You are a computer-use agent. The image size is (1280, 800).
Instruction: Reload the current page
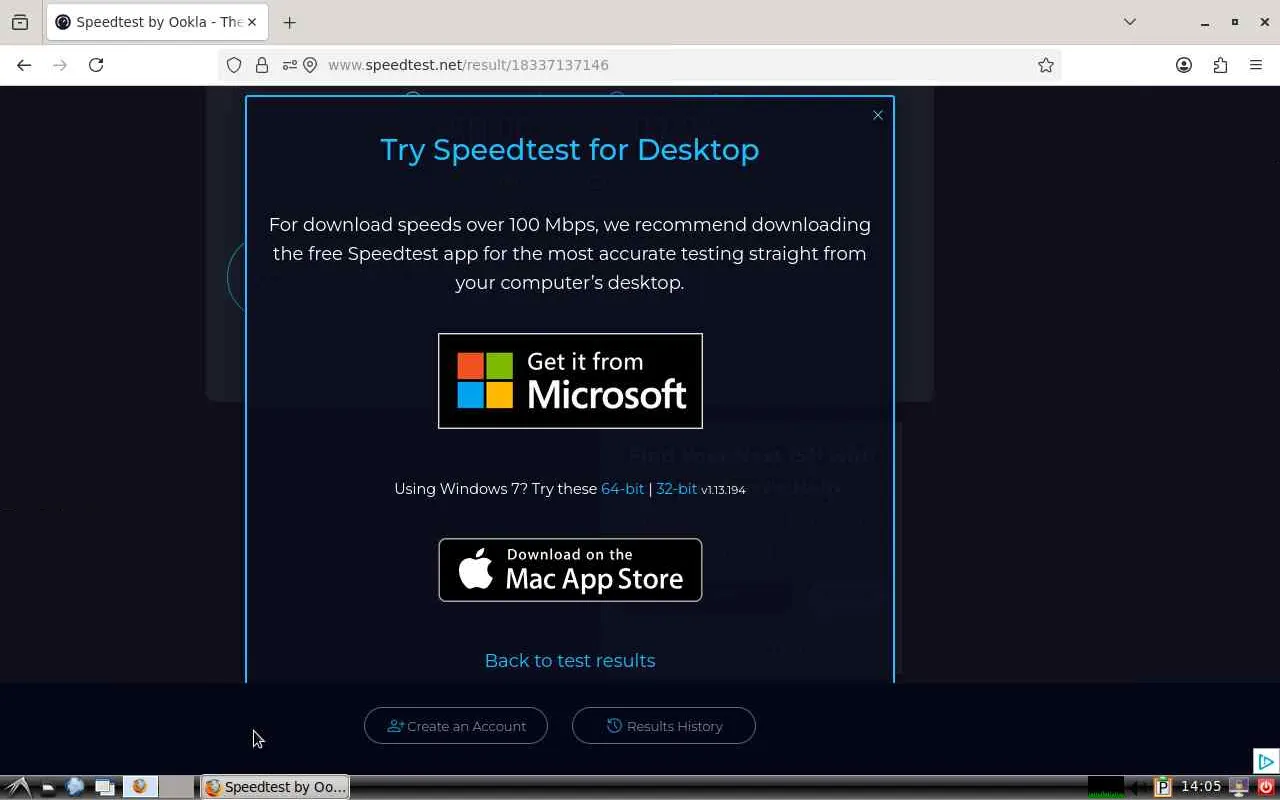click(96, 65)
